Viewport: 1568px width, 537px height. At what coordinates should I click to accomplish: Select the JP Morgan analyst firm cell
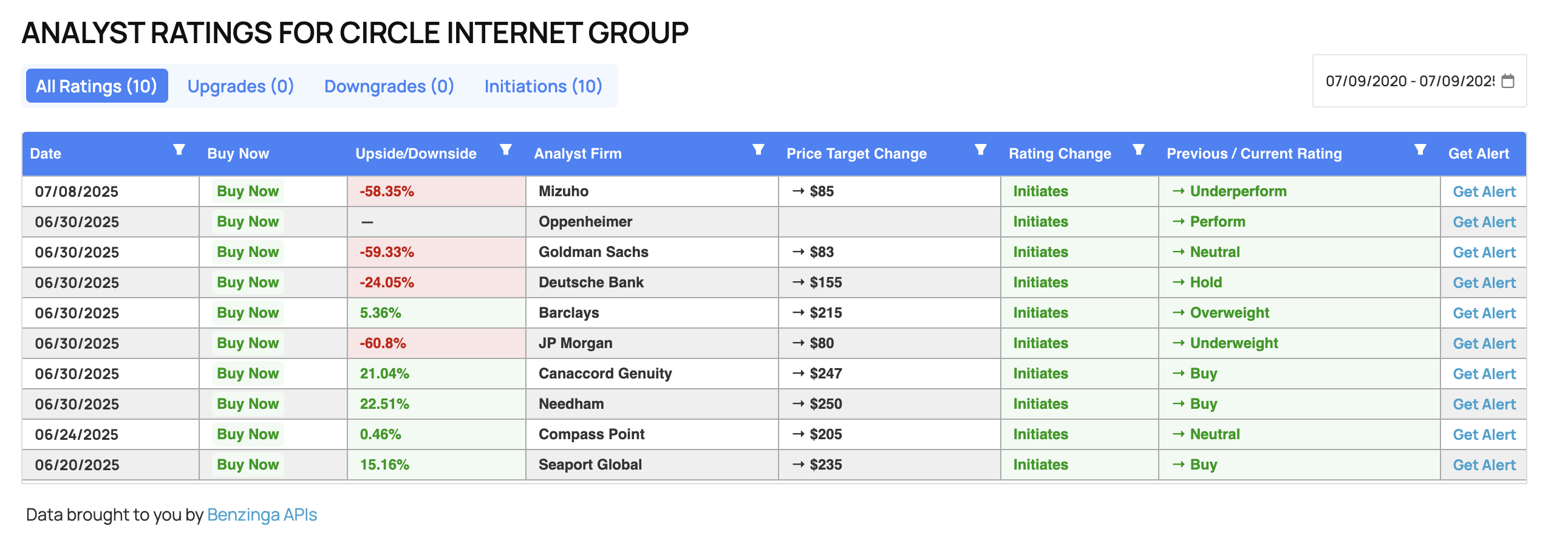[652, 343]
